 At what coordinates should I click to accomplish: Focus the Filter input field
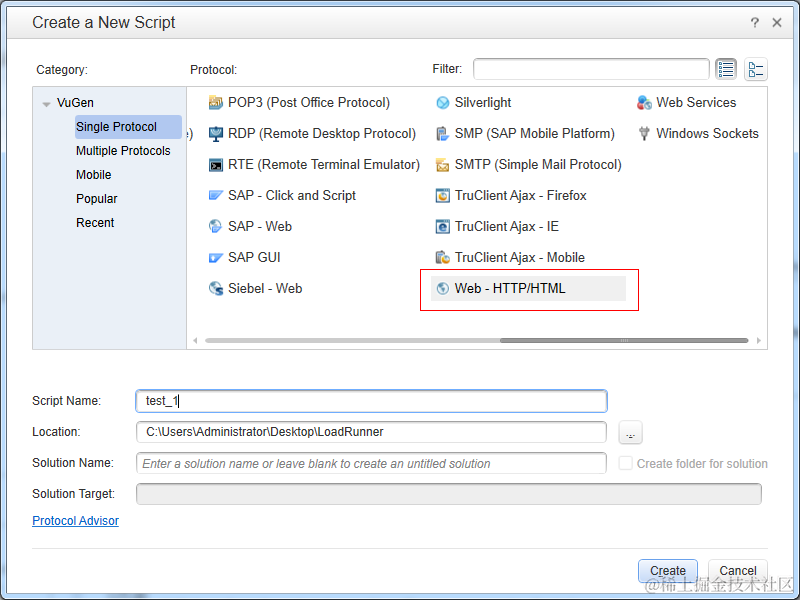point(591,69)
